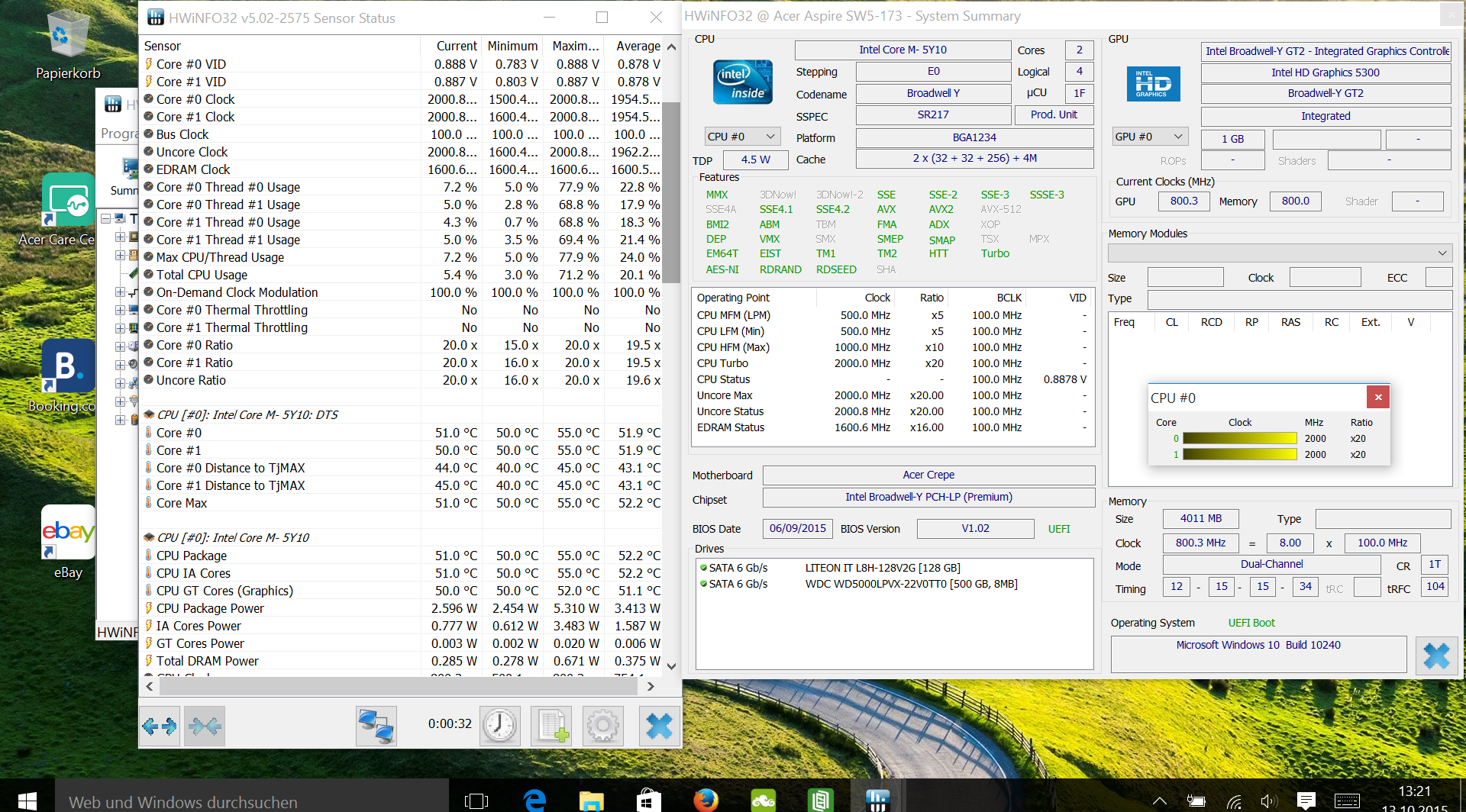This screenshot has height=812, width=1466.
Task: Click the Core 1 clock bar
Action: [x=1240, y=454]
